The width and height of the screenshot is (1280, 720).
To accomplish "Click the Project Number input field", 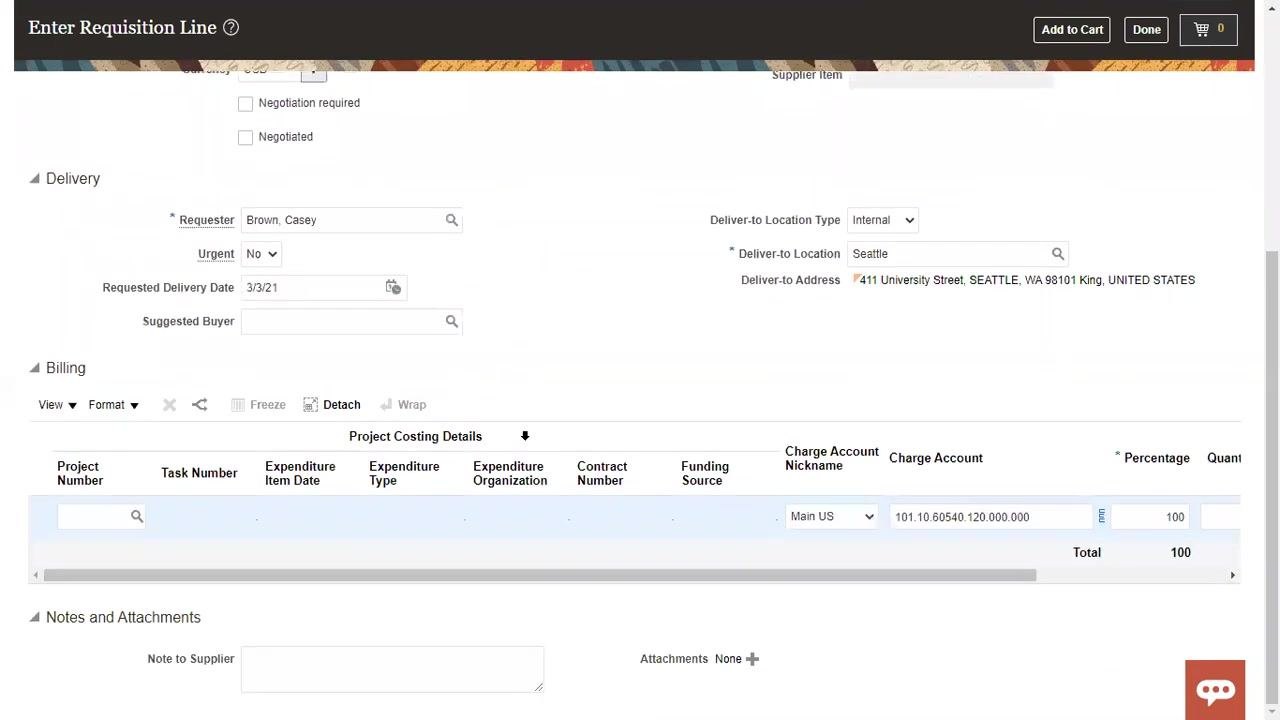I will 93,516.
